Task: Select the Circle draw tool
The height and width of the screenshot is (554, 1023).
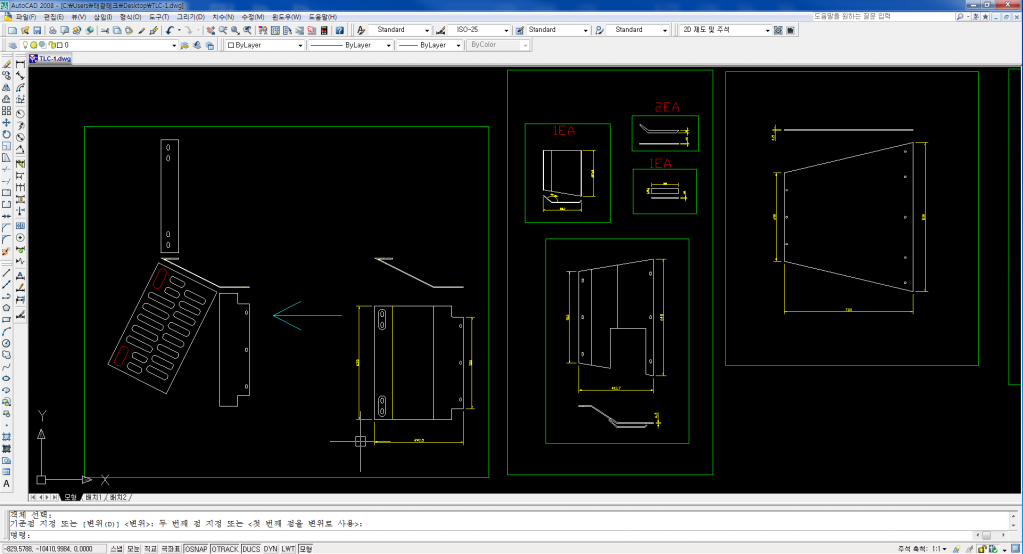Action: point(7,343)
